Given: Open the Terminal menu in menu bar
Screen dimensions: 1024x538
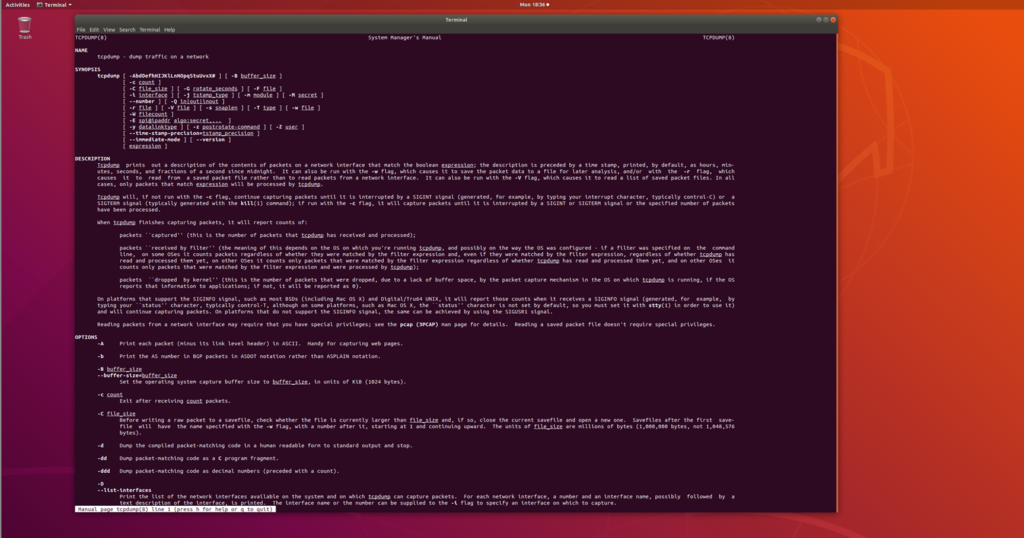Looking at the screenshot, I should coord(148,29).
